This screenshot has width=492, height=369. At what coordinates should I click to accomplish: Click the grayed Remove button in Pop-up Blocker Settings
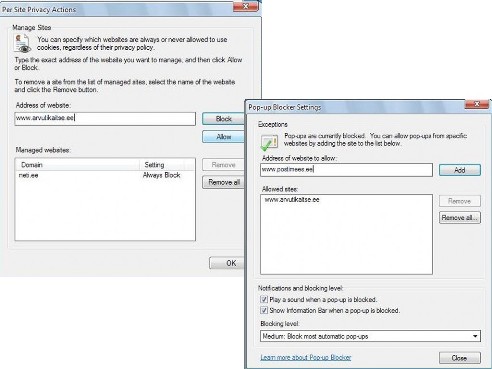pyautogui.click(x=460, y=201)
